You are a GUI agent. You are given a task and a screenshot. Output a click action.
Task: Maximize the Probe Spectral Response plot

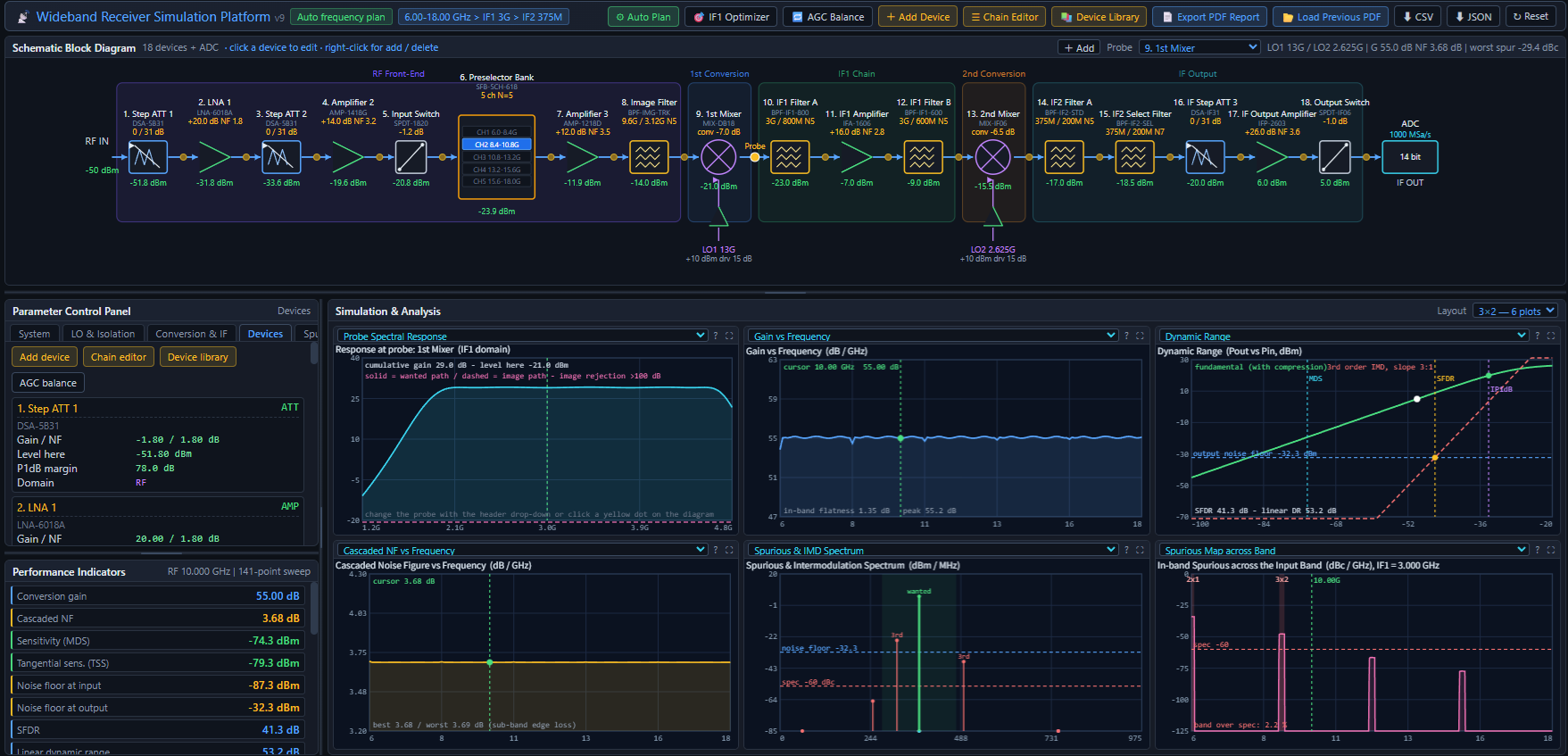pos(729,336)
